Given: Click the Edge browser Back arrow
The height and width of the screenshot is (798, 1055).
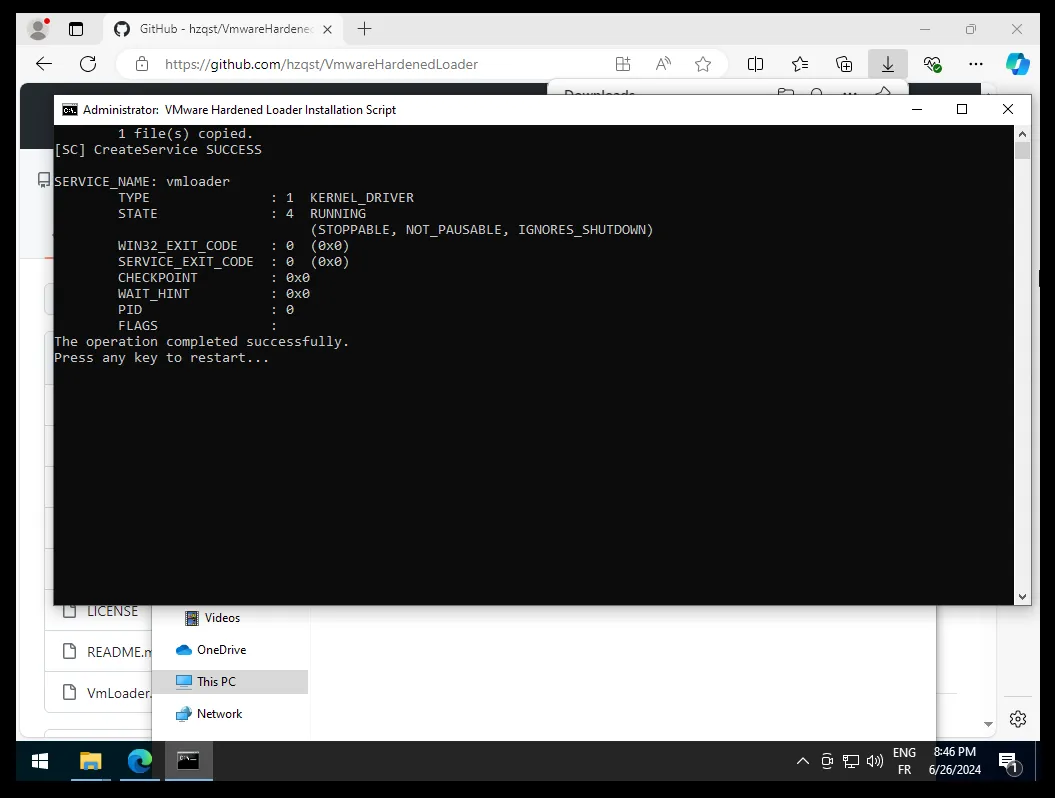Looking at the screenshot, I should [x=44, y=64].
